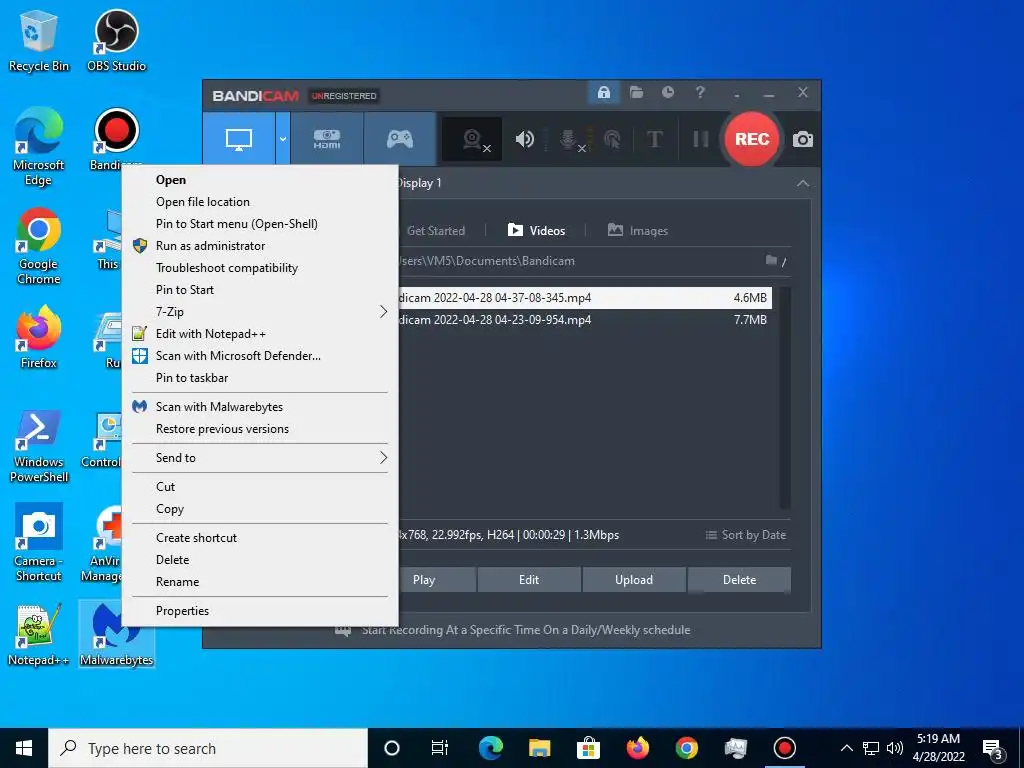Choose Open in the context menu

[260, 180]
